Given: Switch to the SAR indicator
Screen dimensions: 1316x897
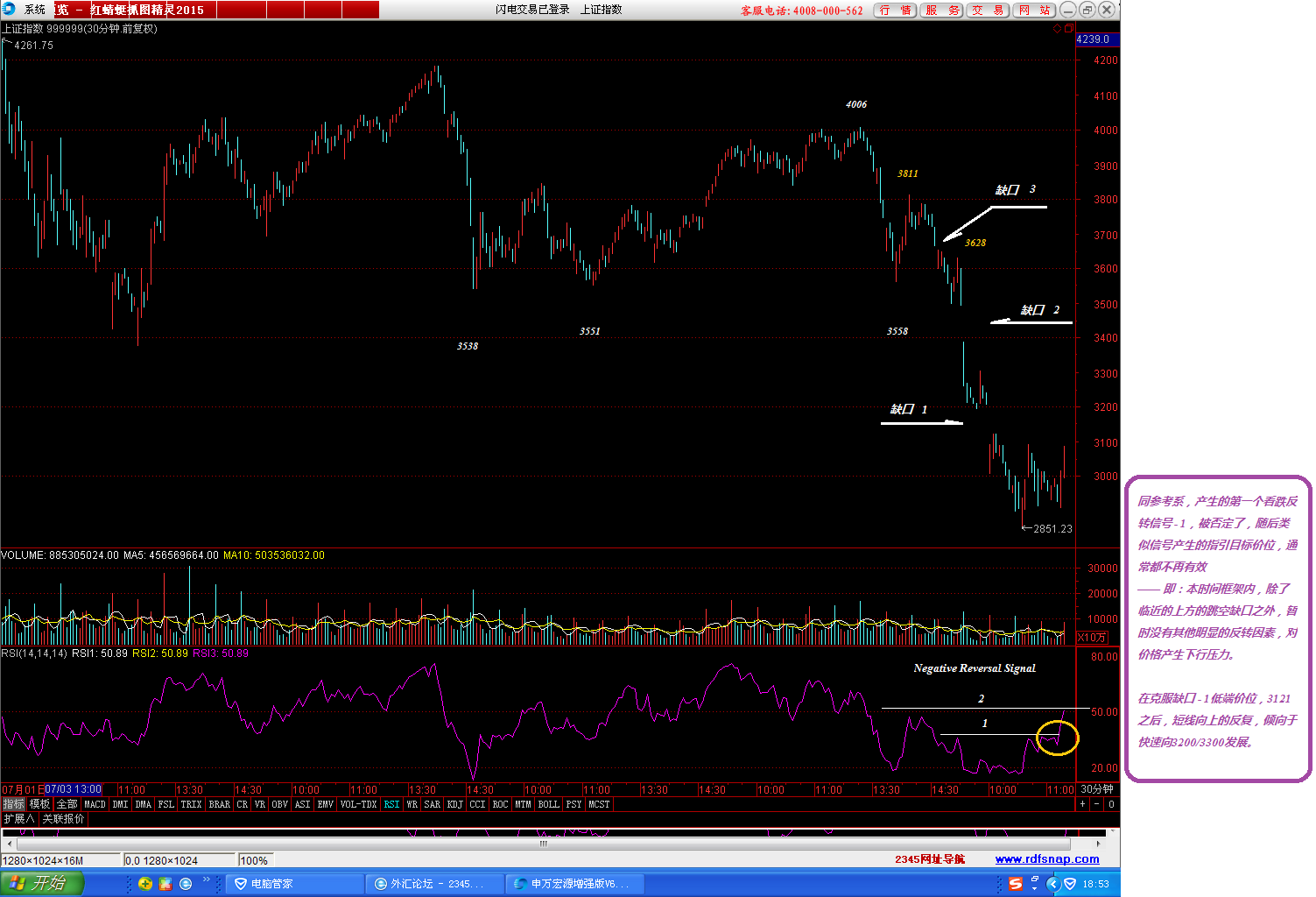Looking at the screenshot, I should click(433, 804).
